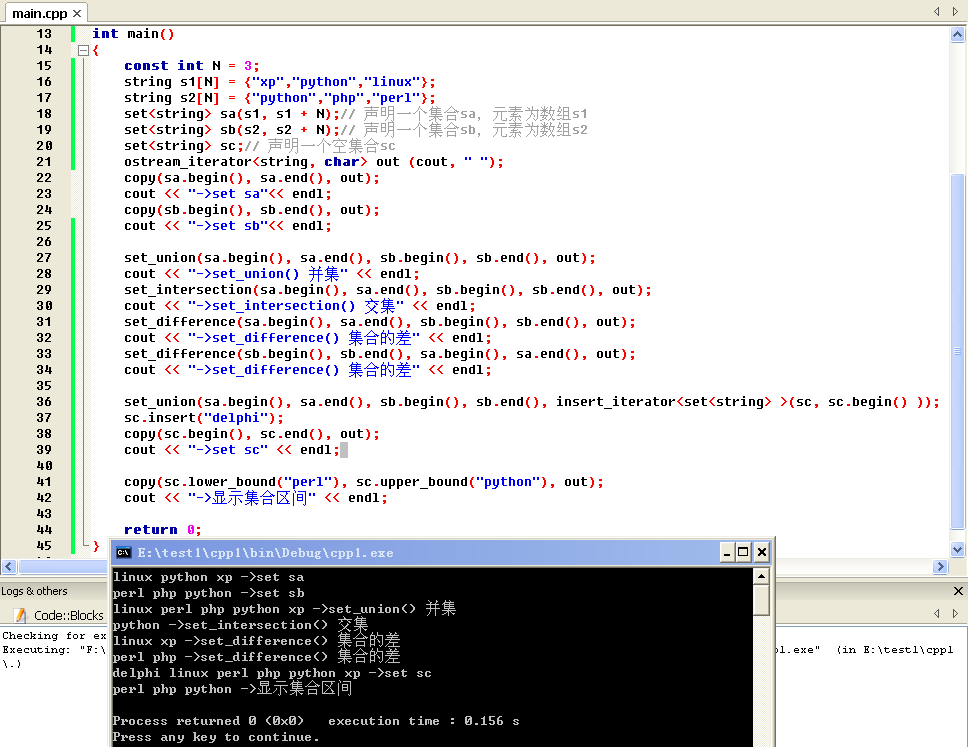Click the logs tab scroll-right arrow
The image size is (968, 747).
[955, 613]
